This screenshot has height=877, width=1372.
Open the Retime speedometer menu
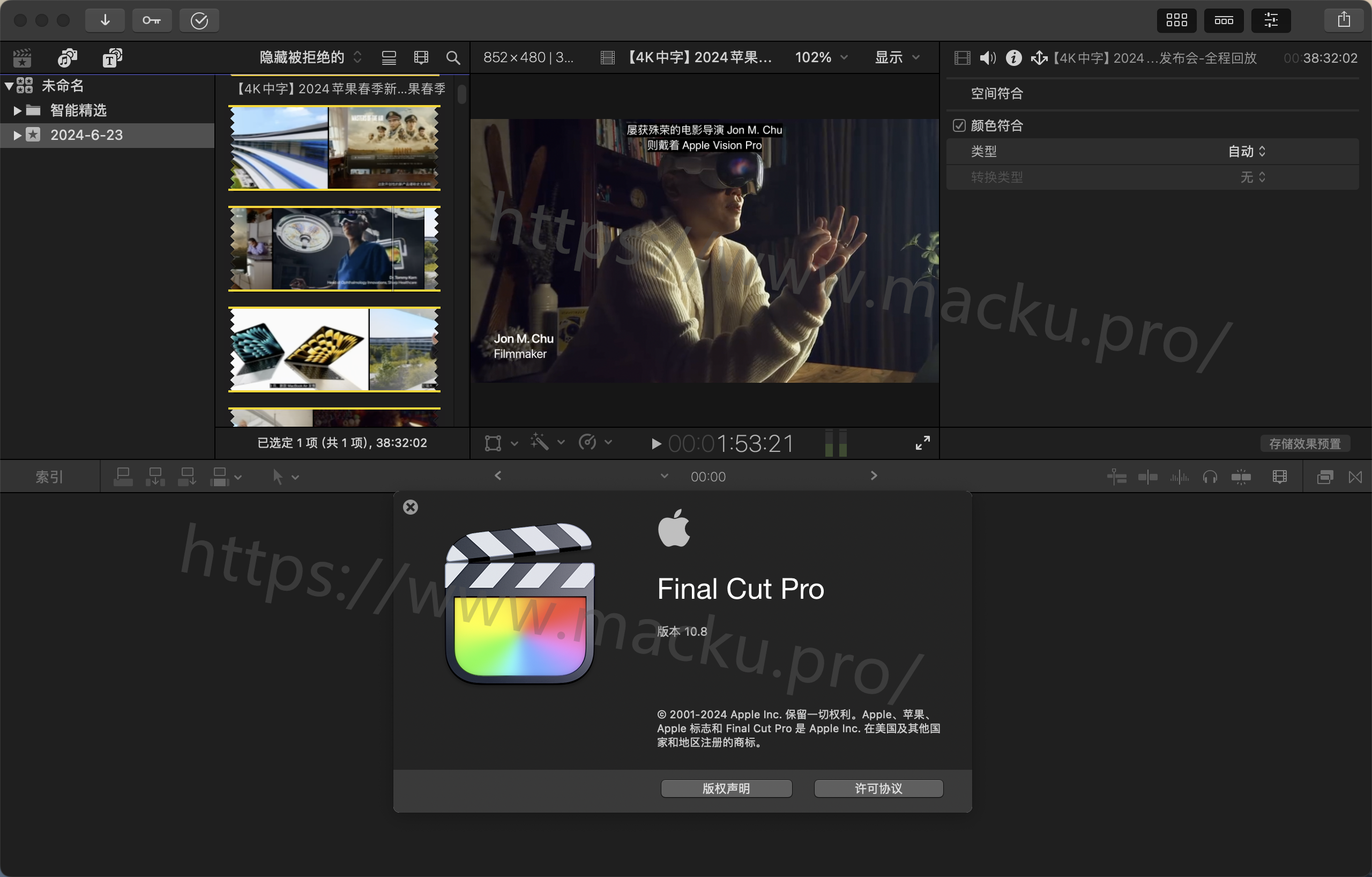coord(594,442)
